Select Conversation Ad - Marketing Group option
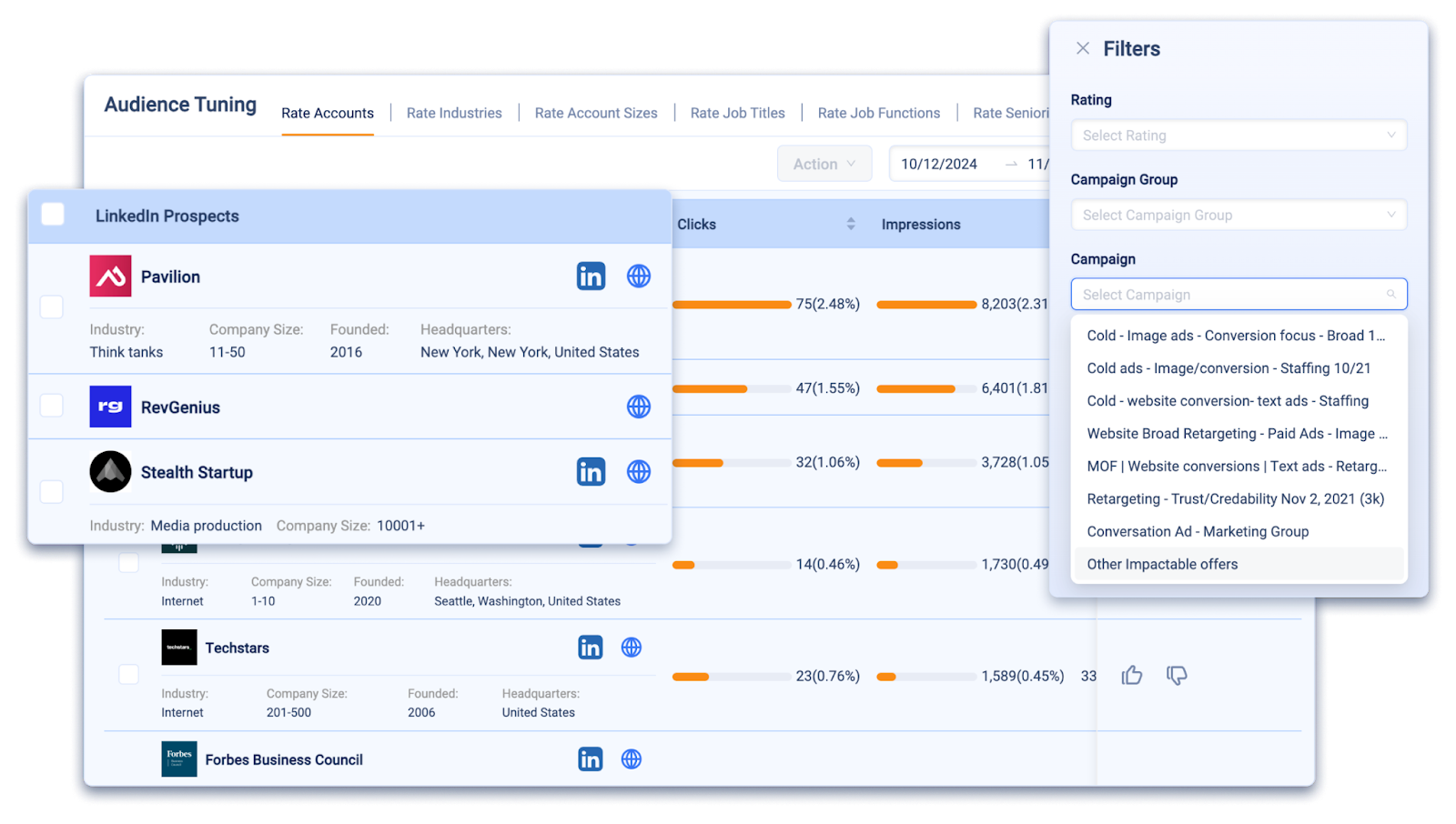The image size is (1456, 824). click(1239, 532)
